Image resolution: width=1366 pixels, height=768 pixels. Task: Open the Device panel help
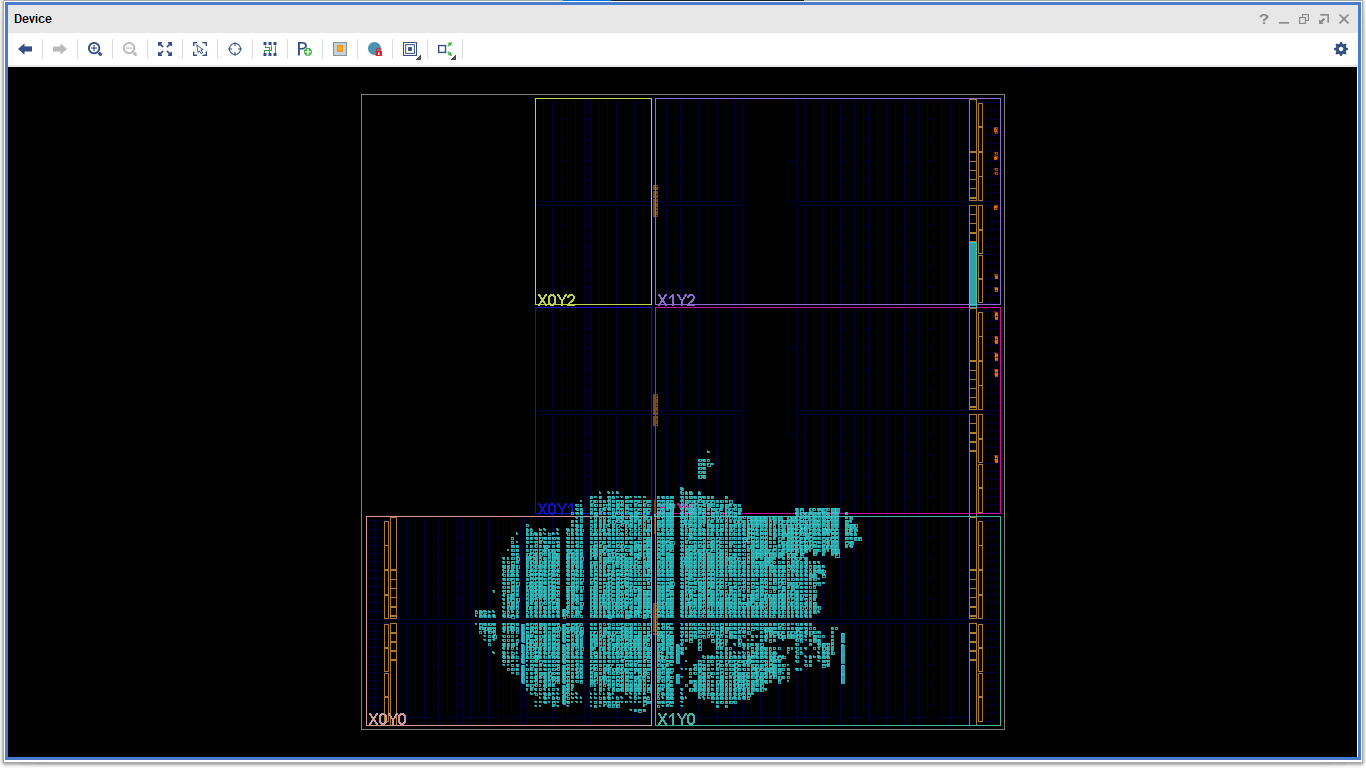pos(1264,19)
